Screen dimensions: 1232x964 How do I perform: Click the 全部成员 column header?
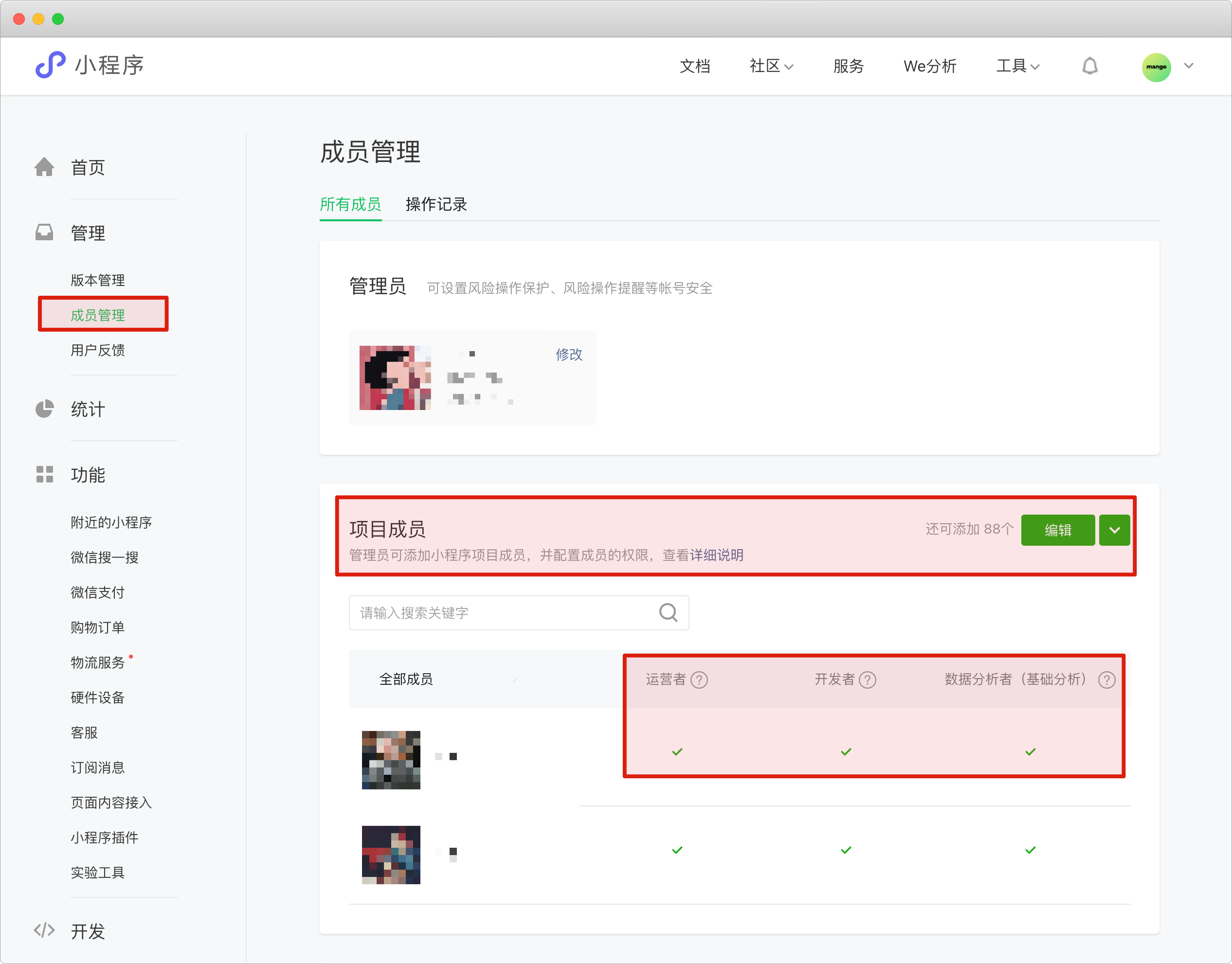coord(405,679)
